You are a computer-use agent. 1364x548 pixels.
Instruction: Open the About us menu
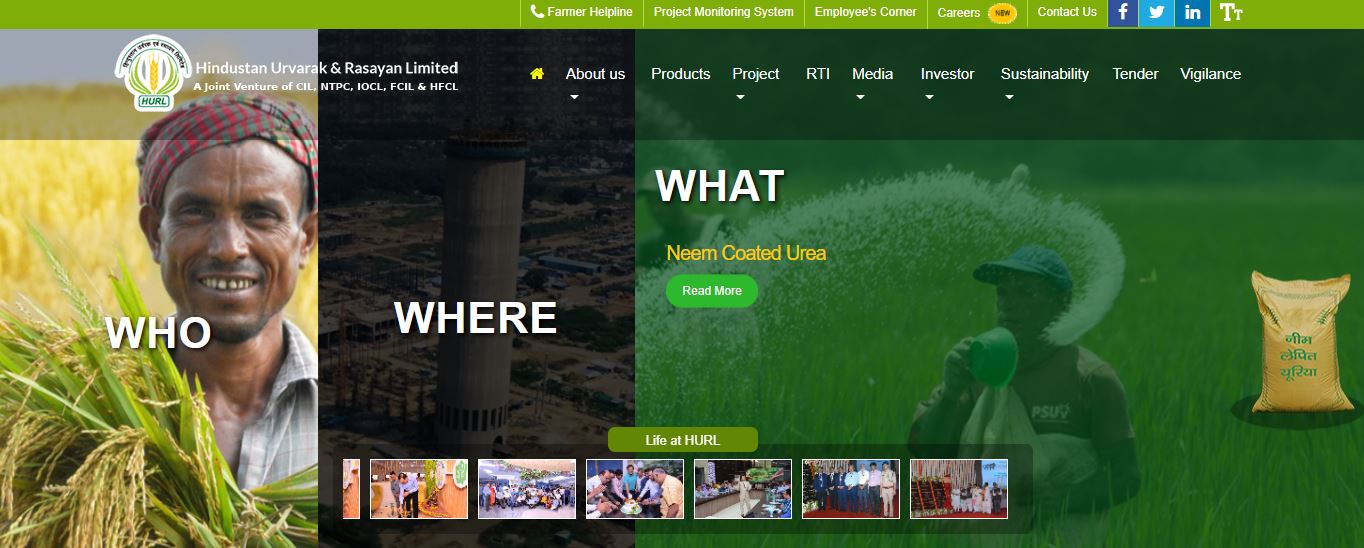pyautogui.click(x=595, y=74)
